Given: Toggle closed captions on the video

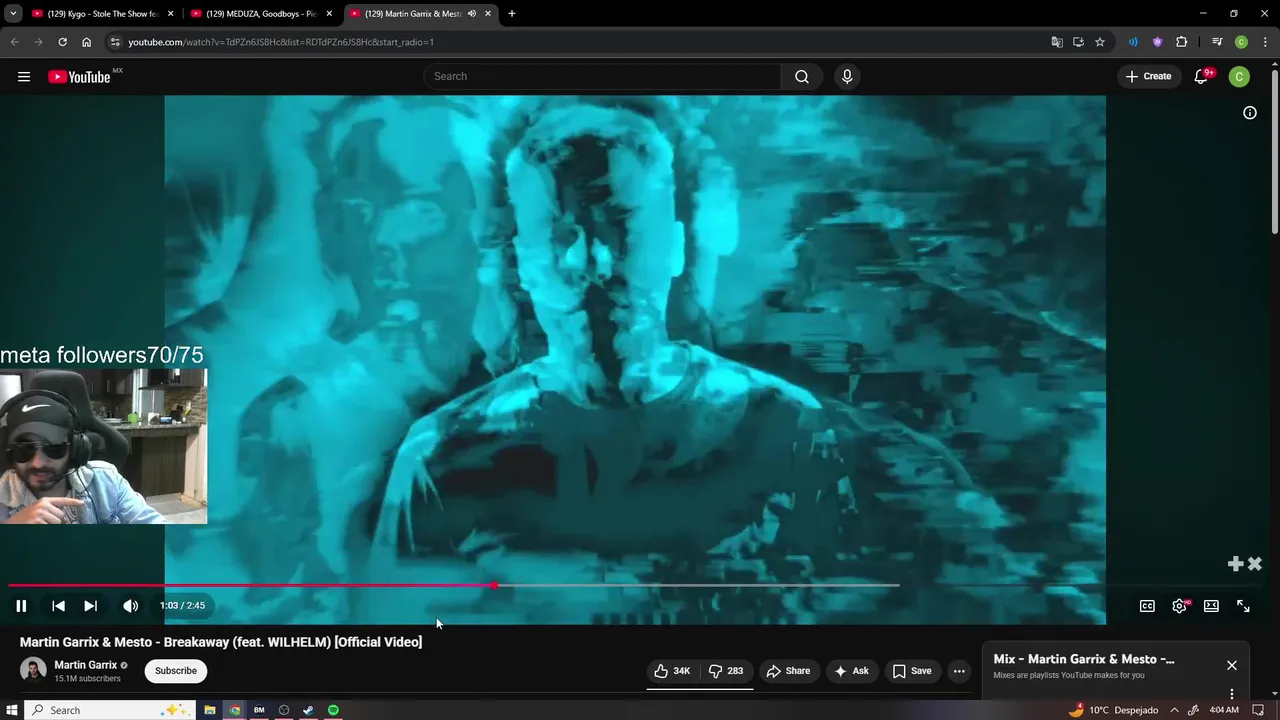Looking at the screenshot, I should pyautogui.click(x=1147, y=606).
